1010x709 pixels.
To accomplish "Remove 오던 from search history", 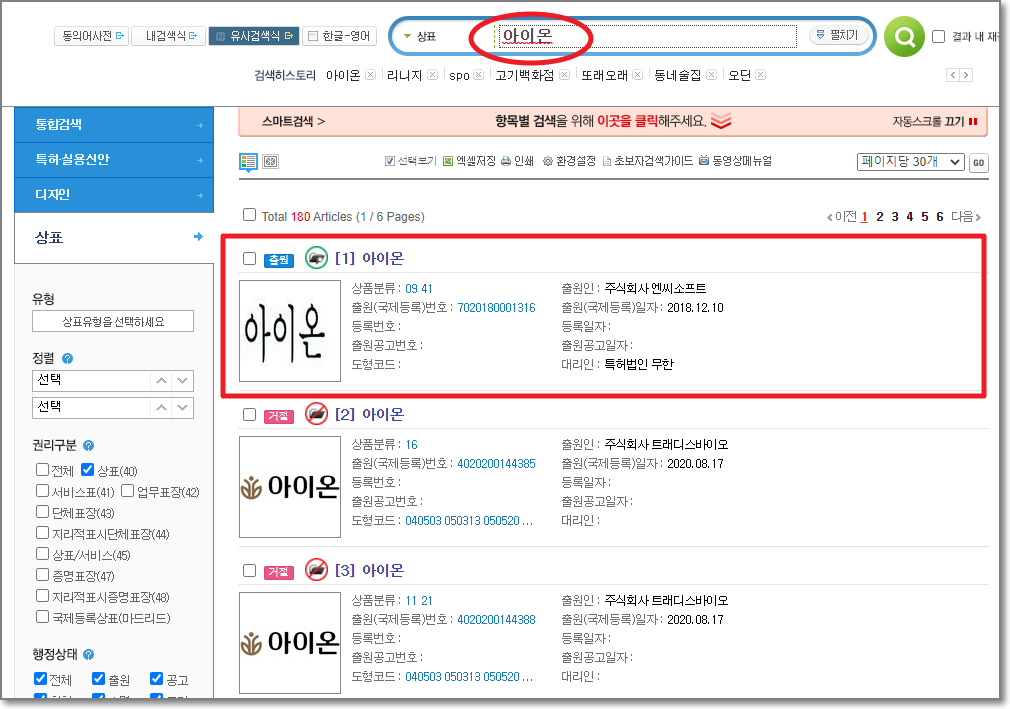I will [x=761, y=75].
